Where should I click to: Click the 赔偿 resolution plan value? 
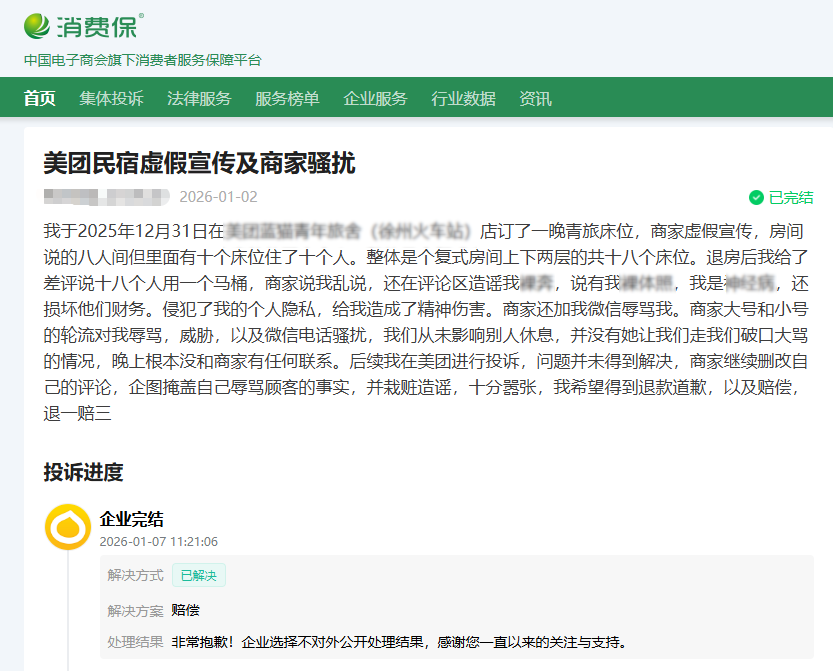point(185,610)
